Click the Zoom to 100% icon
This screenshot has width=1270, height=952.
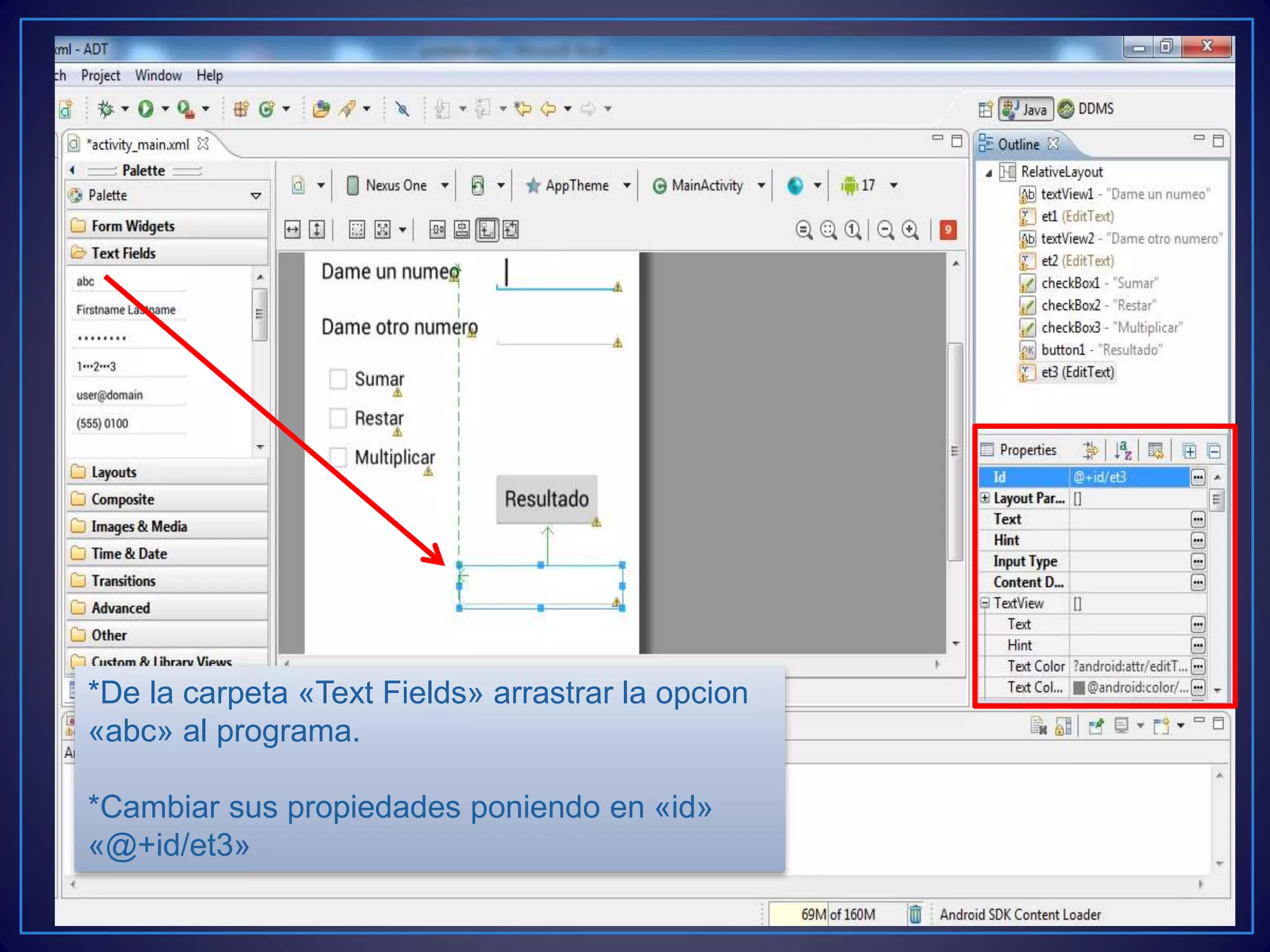pyautogui.click(x=853, y=230)
